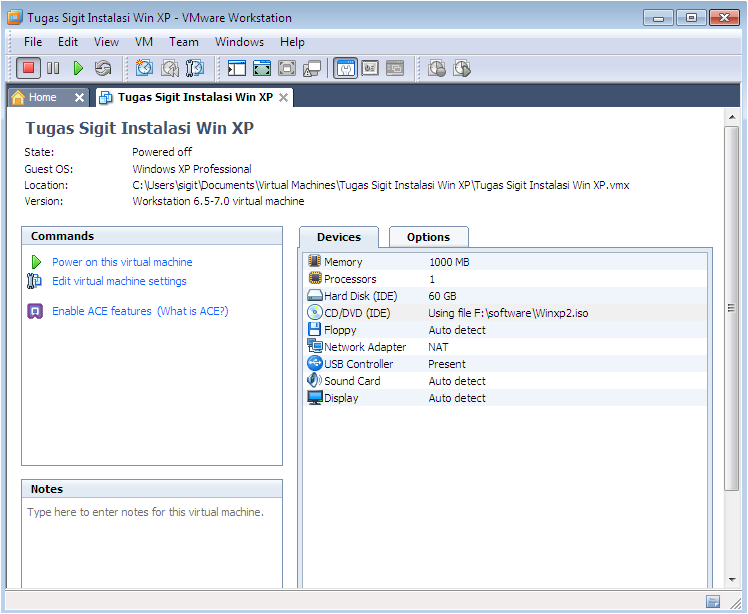748x614 pixels.
Task: Minimize the VMware Workstation window
Action: (658, 18)
